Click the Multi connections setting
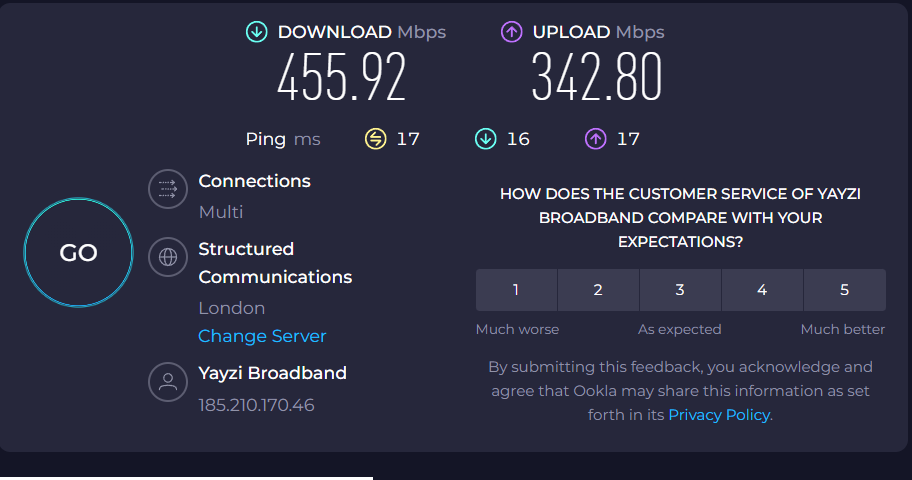Screen dimensions: 912x480 pos(221,212)
